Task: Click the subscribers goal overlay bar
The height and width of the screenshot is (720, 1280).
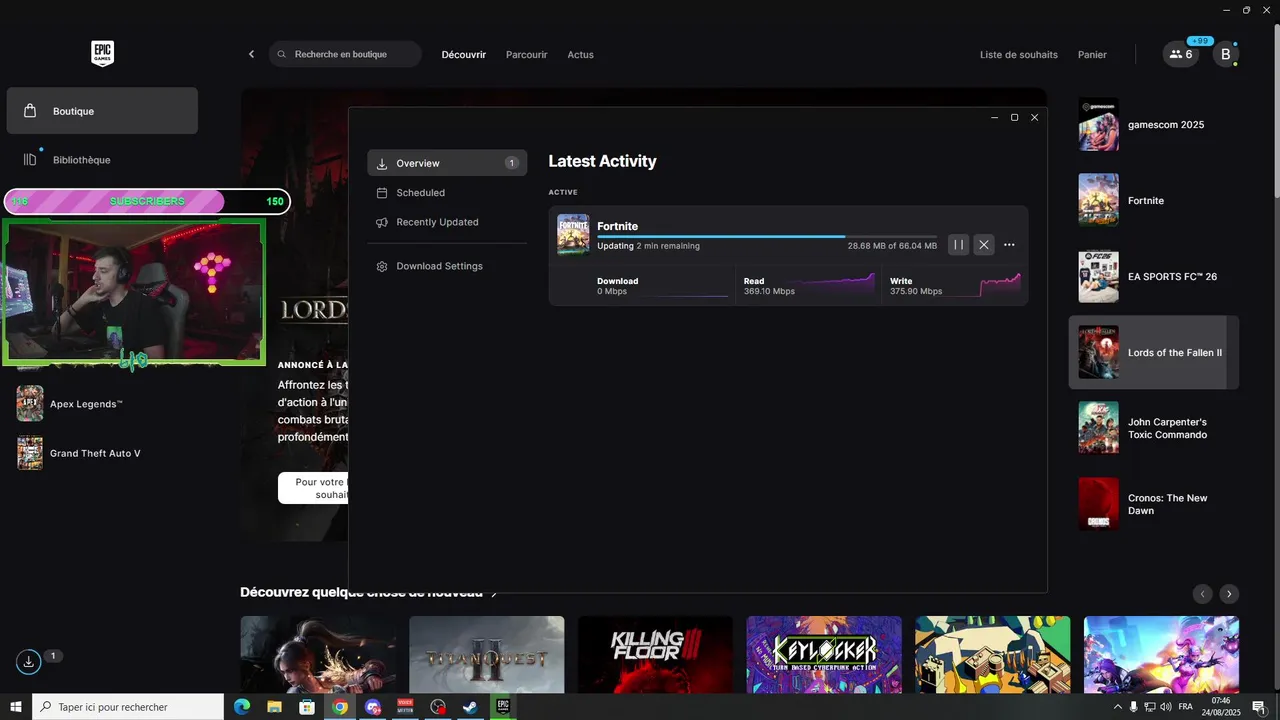Action: coord(147,202)
